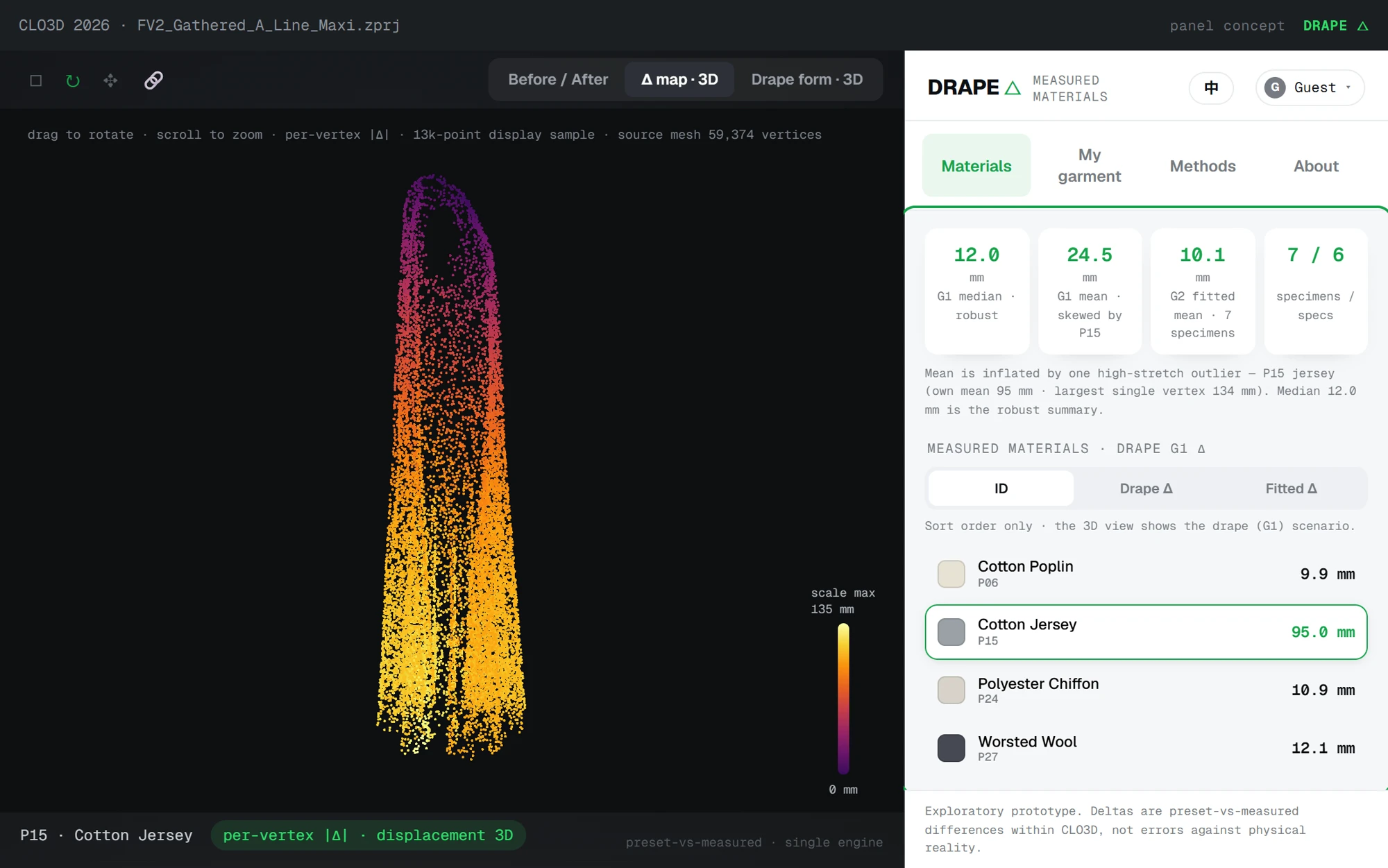Reset view with green rotate icon

[73, 80]
